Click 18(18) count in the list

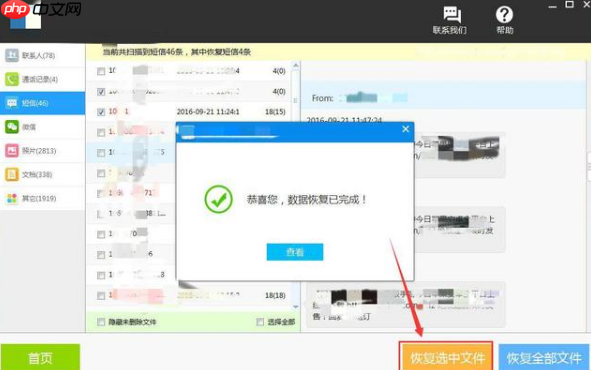pyautogui.click(x=275, y=295)
